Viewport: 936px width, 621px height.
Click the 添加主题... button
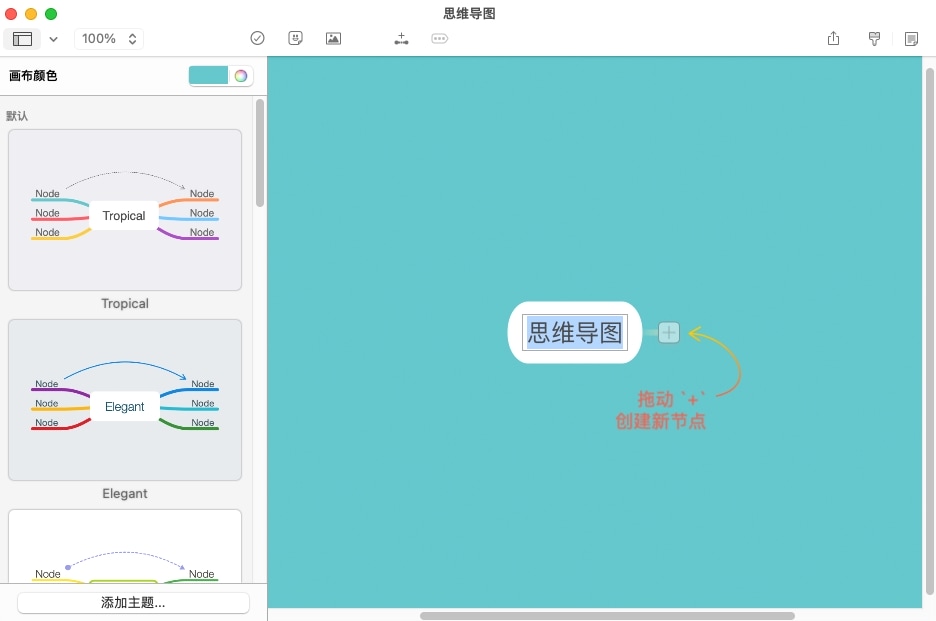point(133,602)
